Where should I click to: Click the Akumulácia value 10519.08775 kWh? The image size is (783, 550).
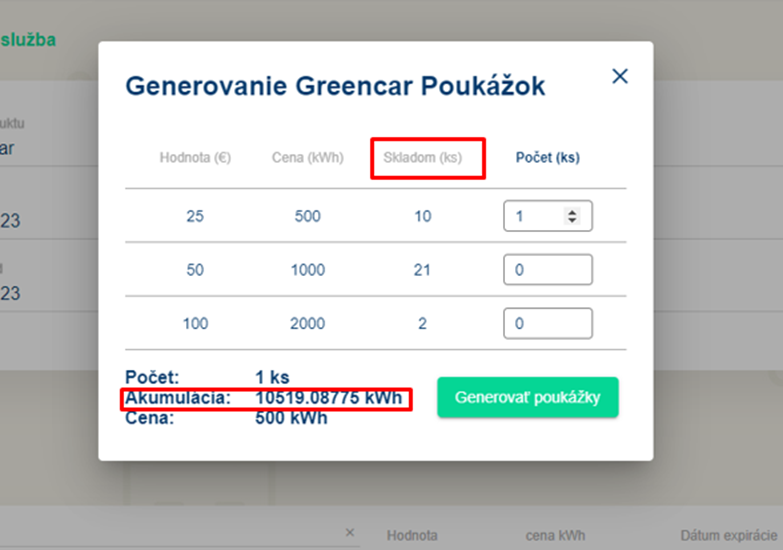point(329,398)
